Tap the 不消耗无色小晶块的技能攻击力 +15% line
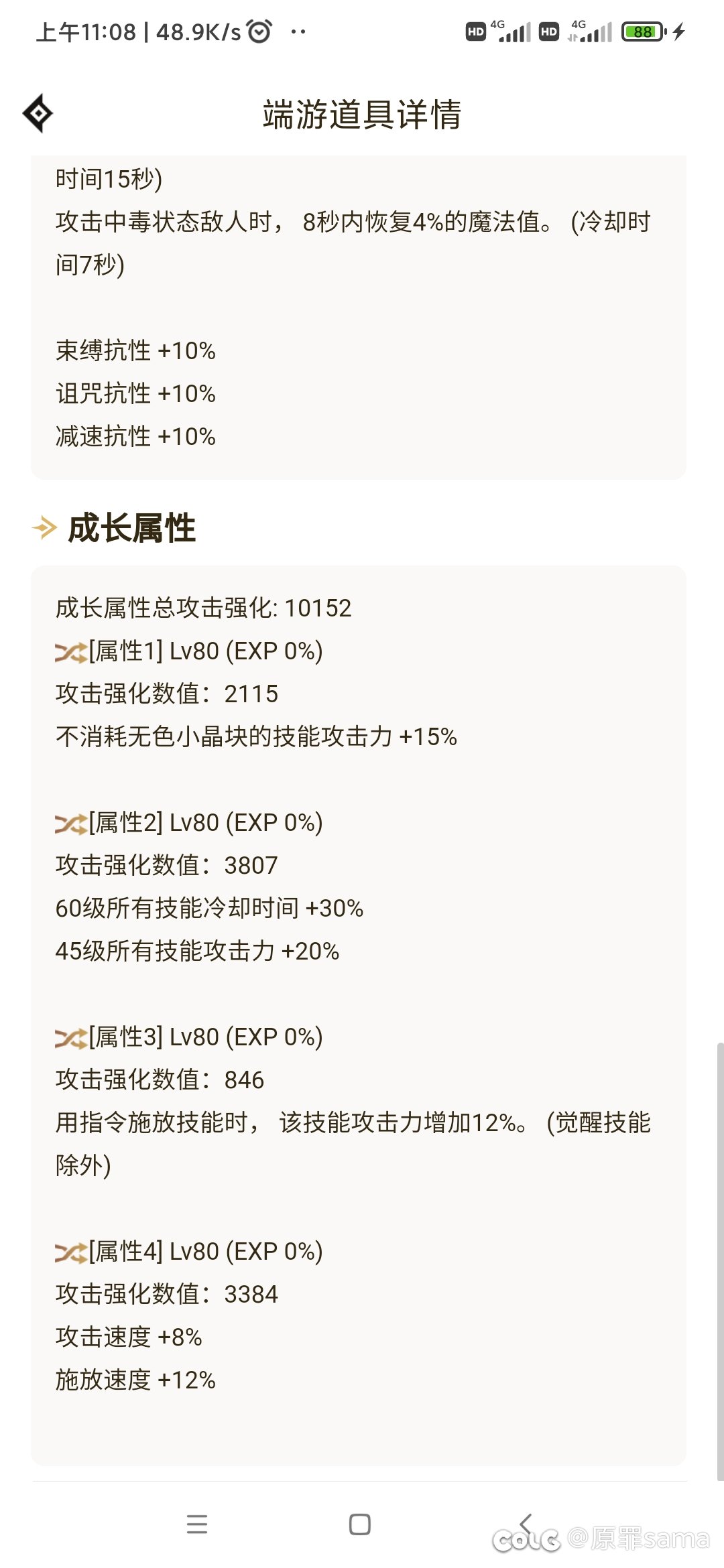 click(x=256, y=736)
